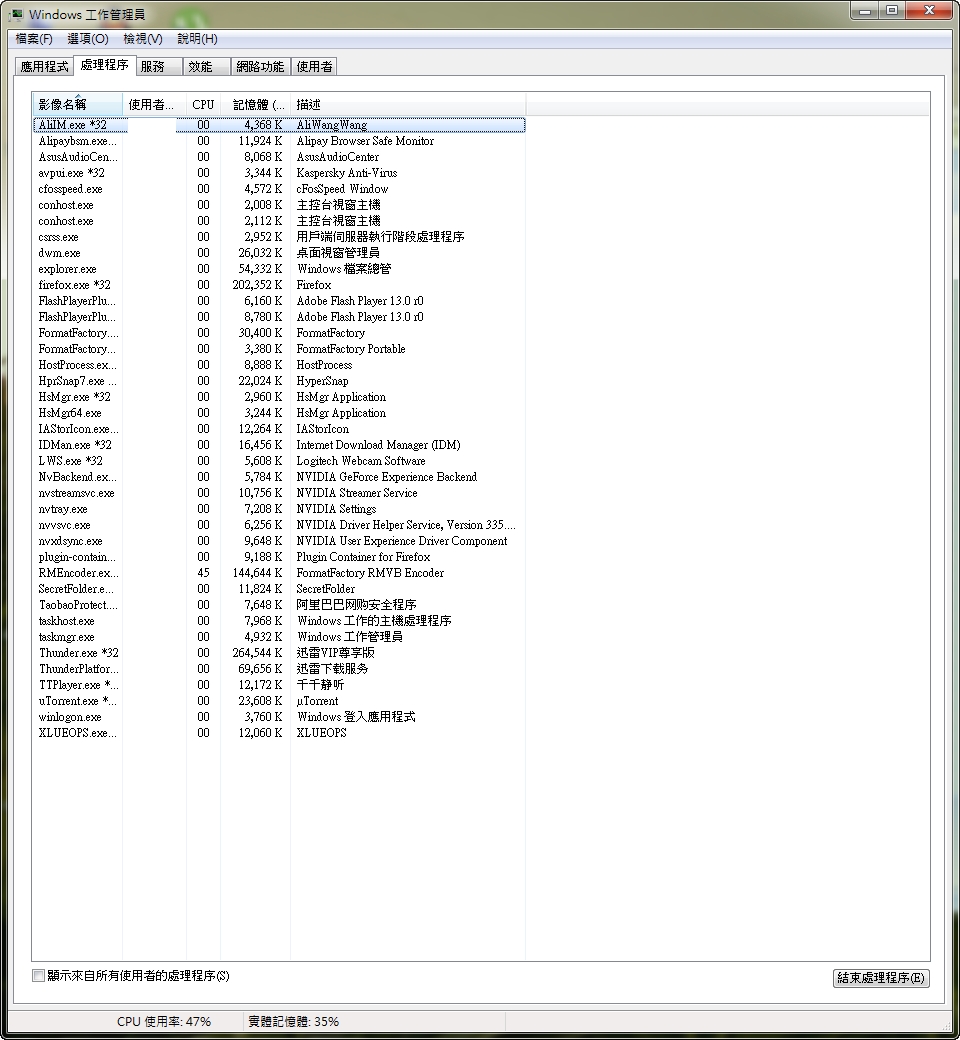This screenshot has width=960, height=1040.
Task: Open the 選項(O) menu
Action: (88, 39)
